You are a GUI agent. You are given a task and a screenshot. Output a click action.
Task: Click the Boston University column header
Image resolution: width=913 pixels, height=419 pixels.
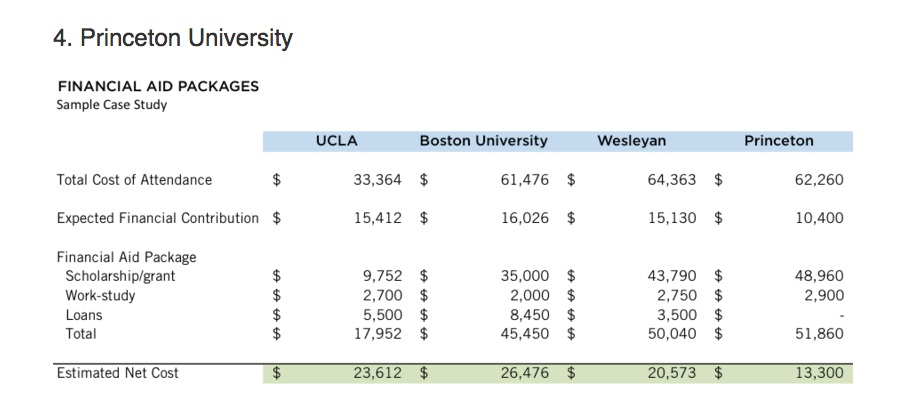click(x=483, y=141)
